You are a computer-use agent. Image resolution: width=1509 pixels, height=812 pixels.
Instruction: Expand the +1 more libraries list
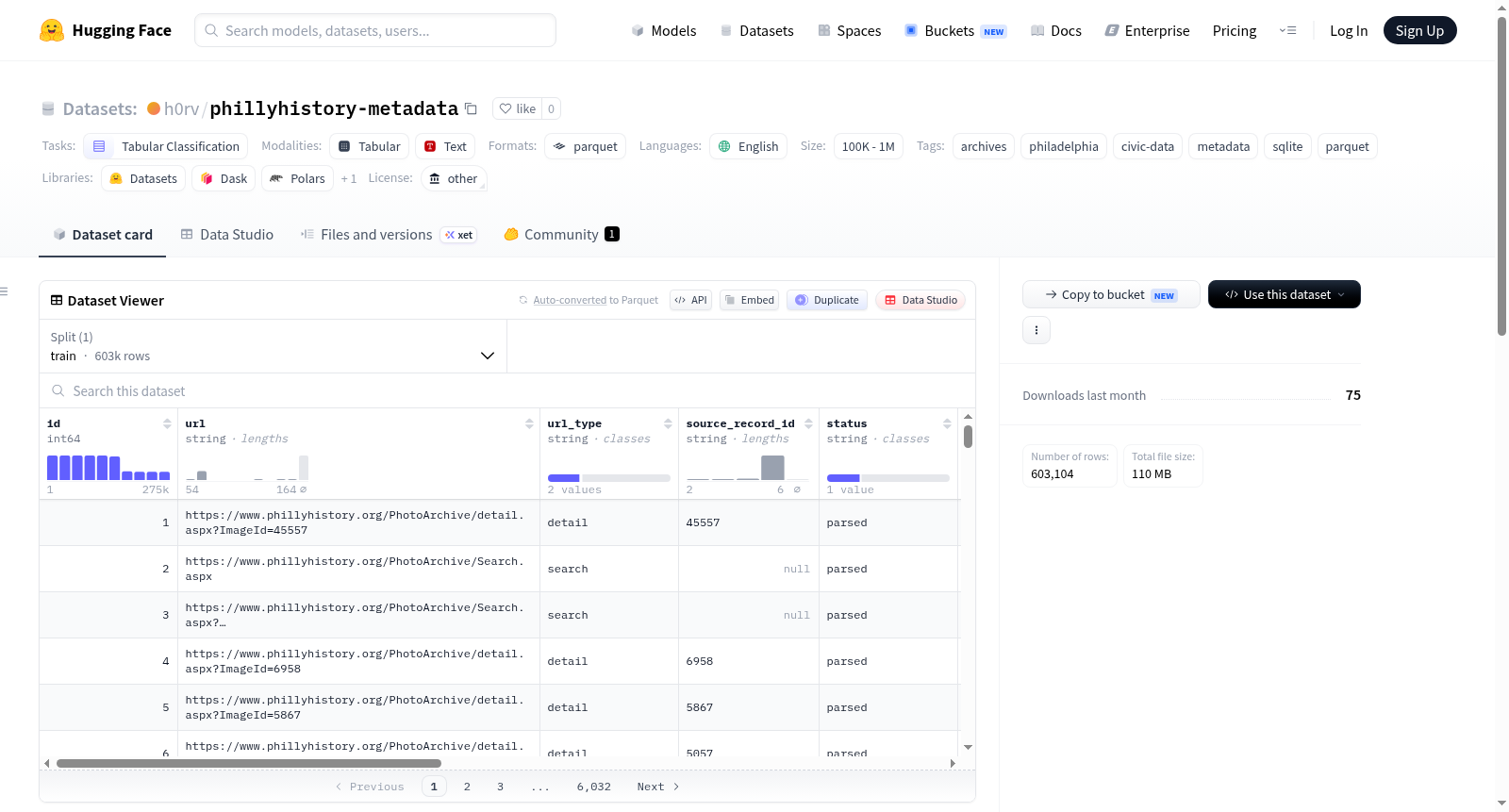coord(349,178)
